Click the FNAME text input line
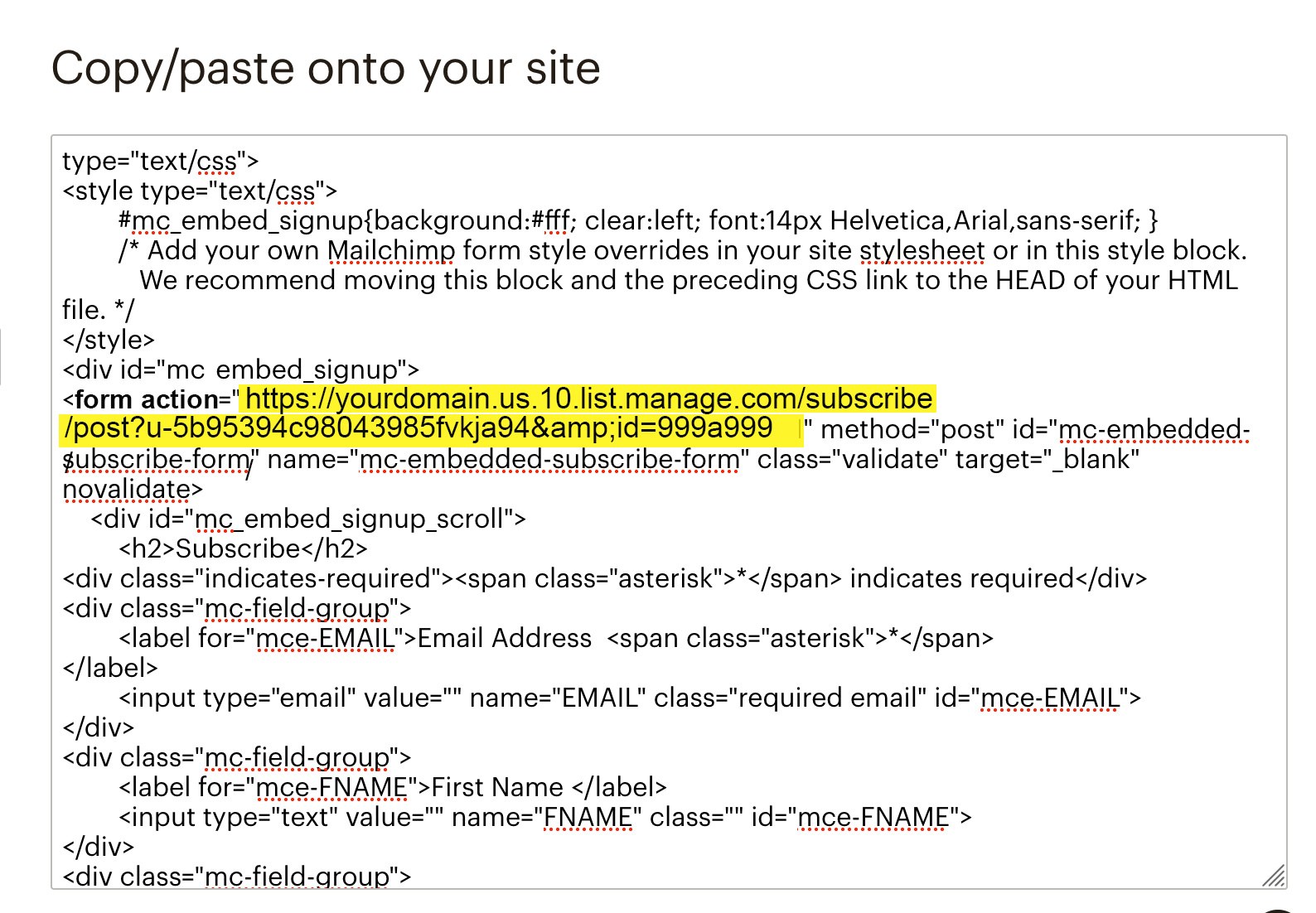 [x=544, y=817]
